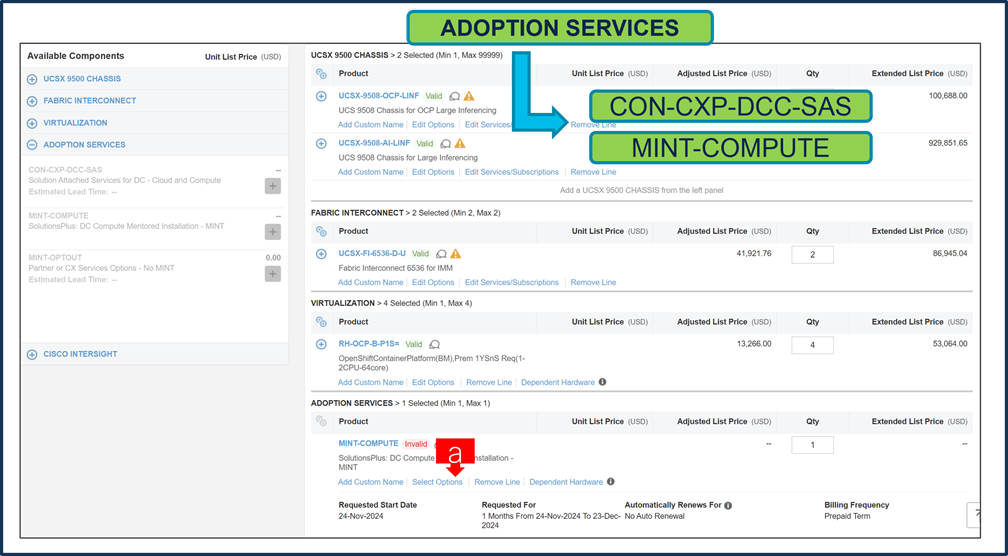The width and height of the screenshot is (1008, 556).
Task: Click Adoption Services table header group icon
Action: click(x=321, y=422)
